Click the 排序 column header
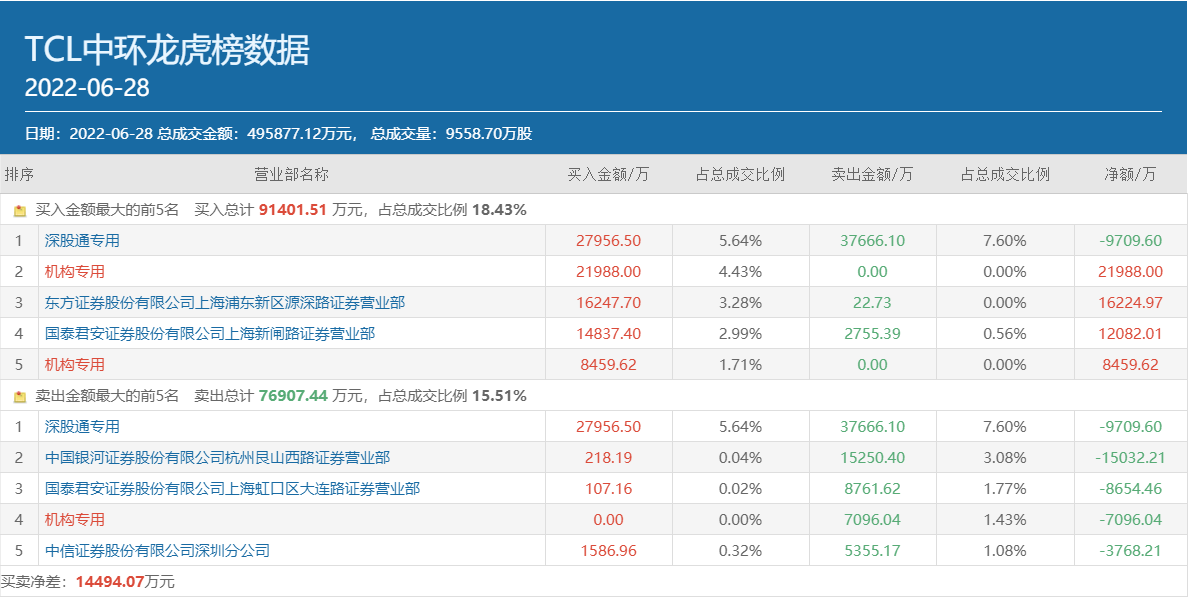The image size is (1188, 599). pyautogui.click(x=19, y=174)
